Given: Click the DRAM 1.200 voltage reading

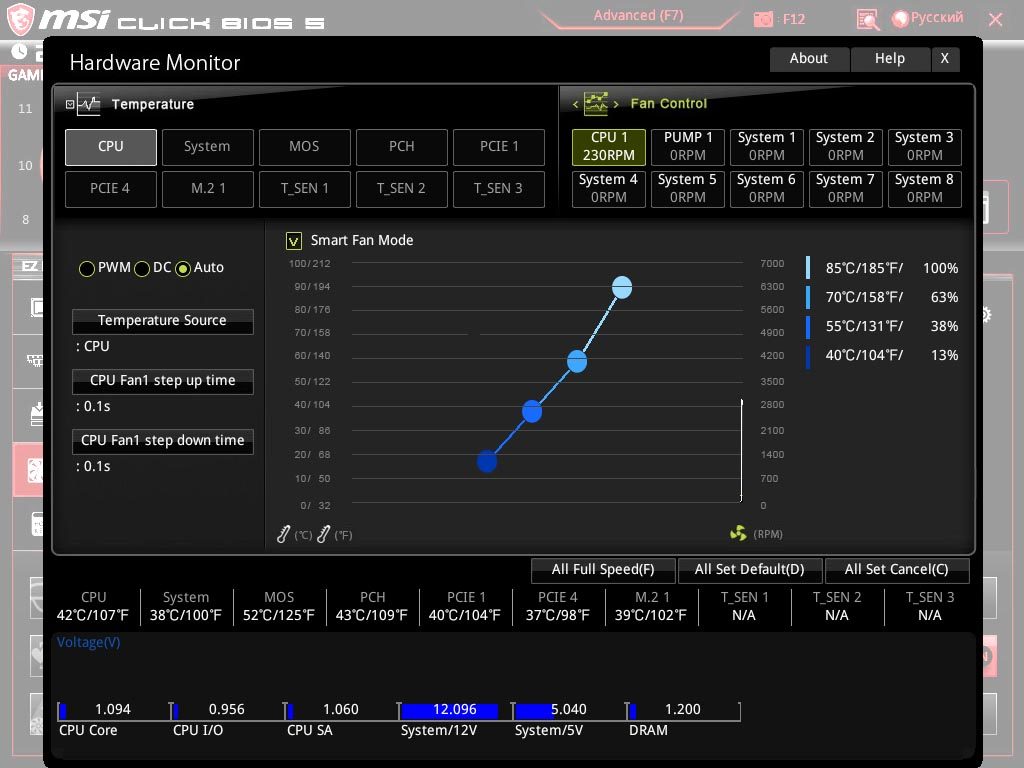Looking at the screenshot, I should [682, 710].
